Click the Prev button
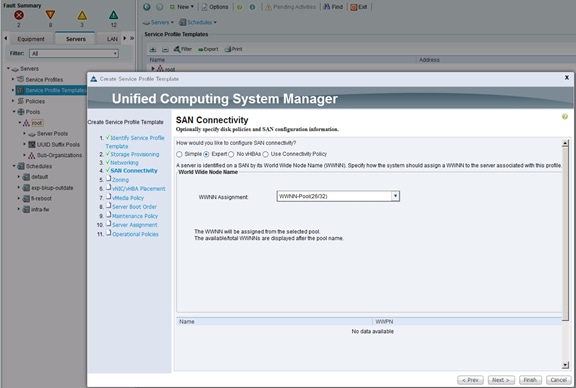This screenshot has height=388, width=576. click(470, 380)
